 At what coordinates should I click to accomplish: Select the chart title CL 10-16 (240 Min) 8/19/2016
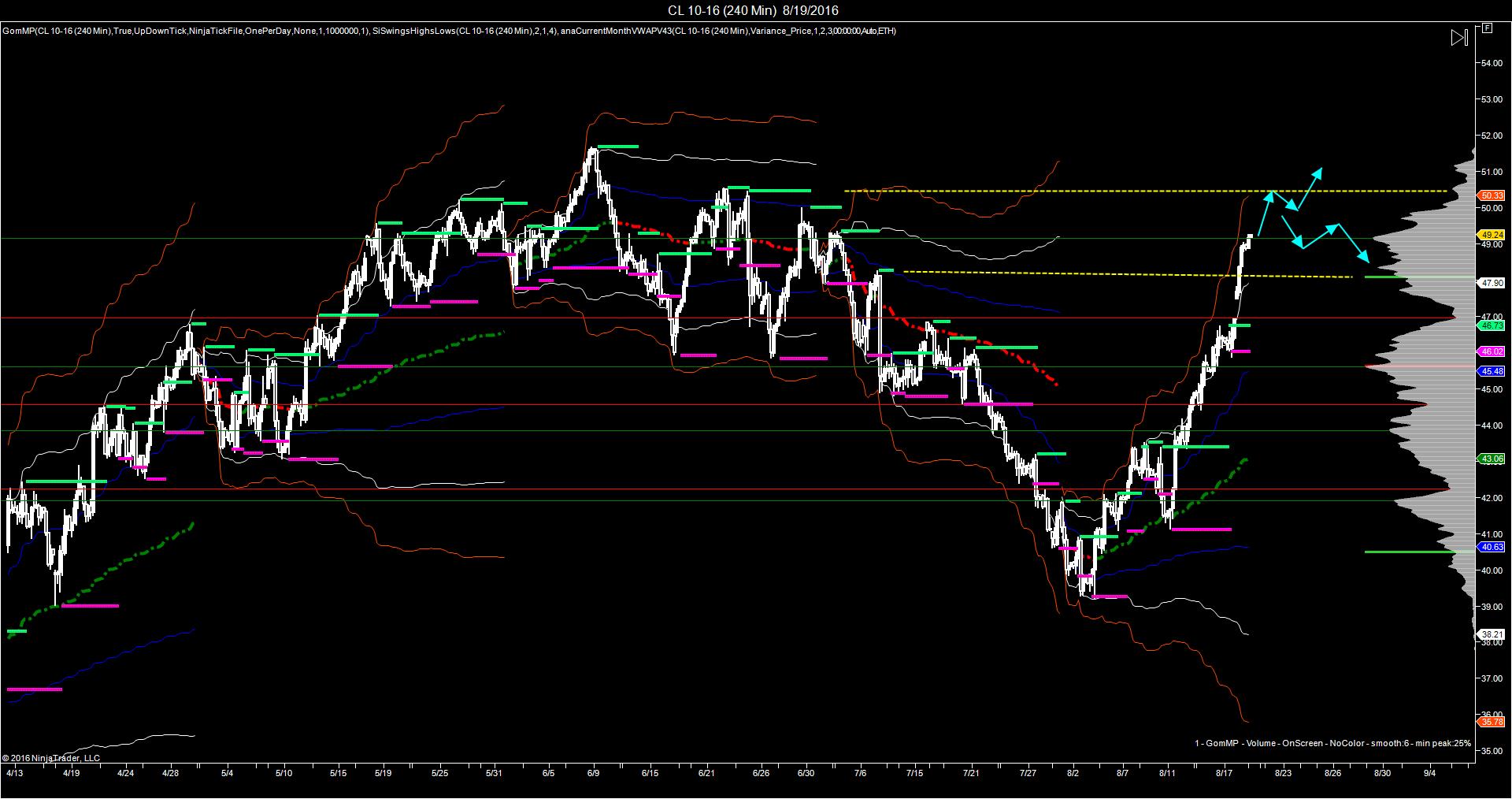tap(753, 10)
